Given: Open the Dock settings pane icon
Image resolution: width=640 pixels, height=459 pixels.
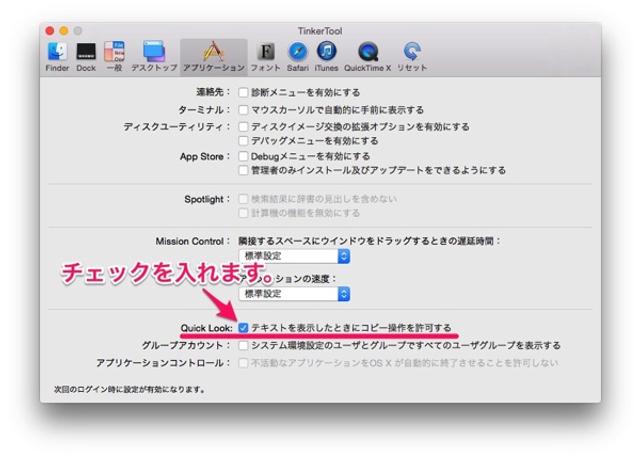Looking at the screenshot, I should click(87, 52).
